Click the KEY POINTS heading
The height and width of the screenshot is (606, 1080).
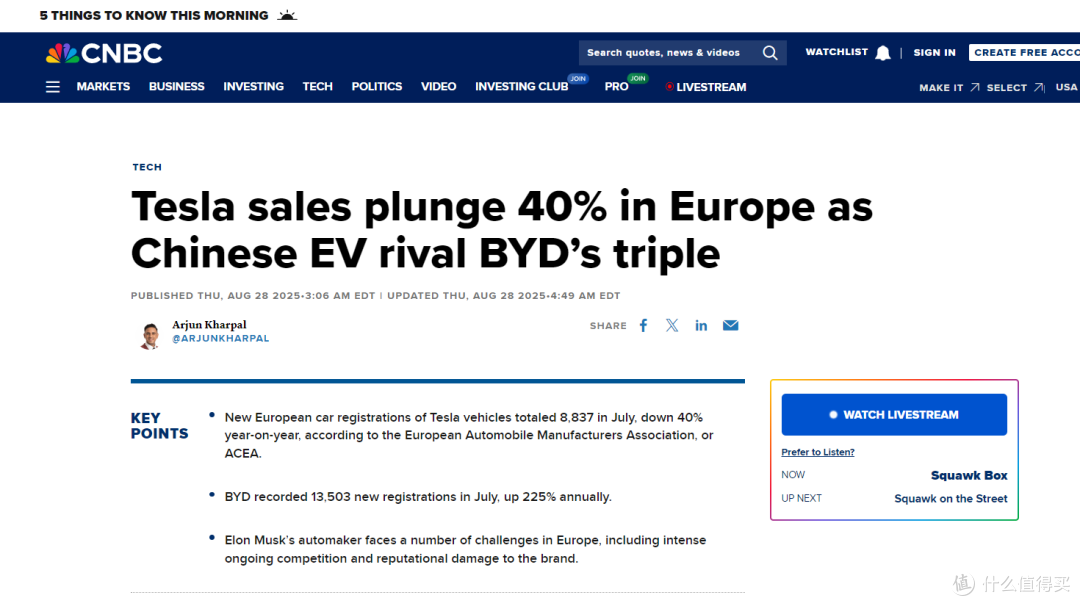(159, 426)
